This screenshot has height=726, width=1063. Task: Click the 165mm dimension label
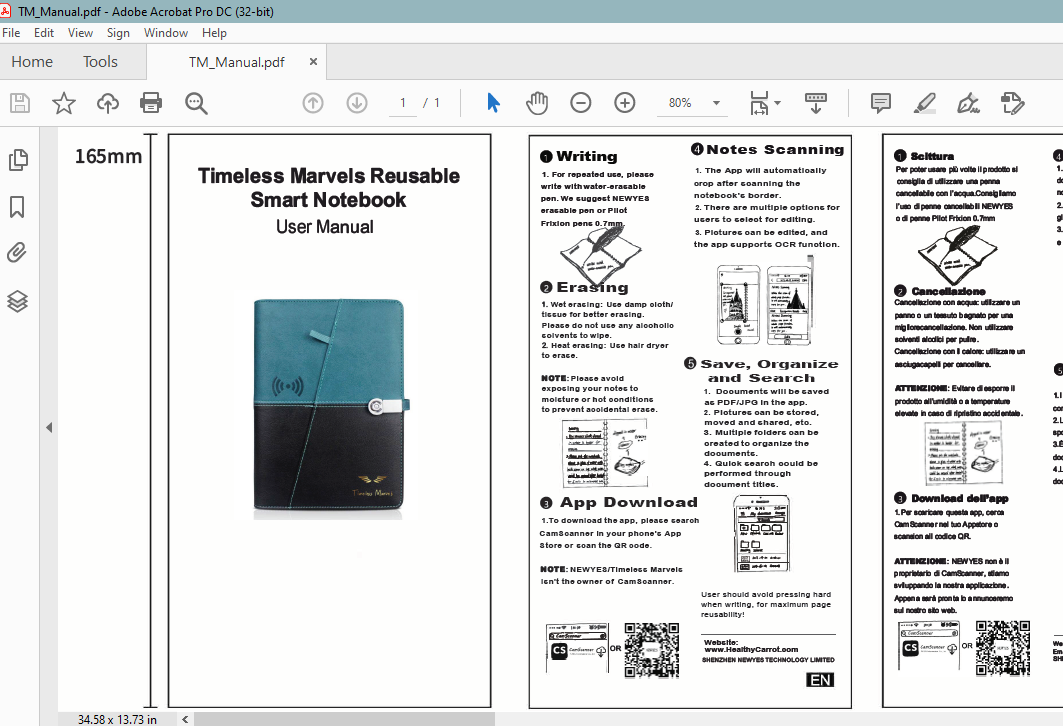pos(108,156)
